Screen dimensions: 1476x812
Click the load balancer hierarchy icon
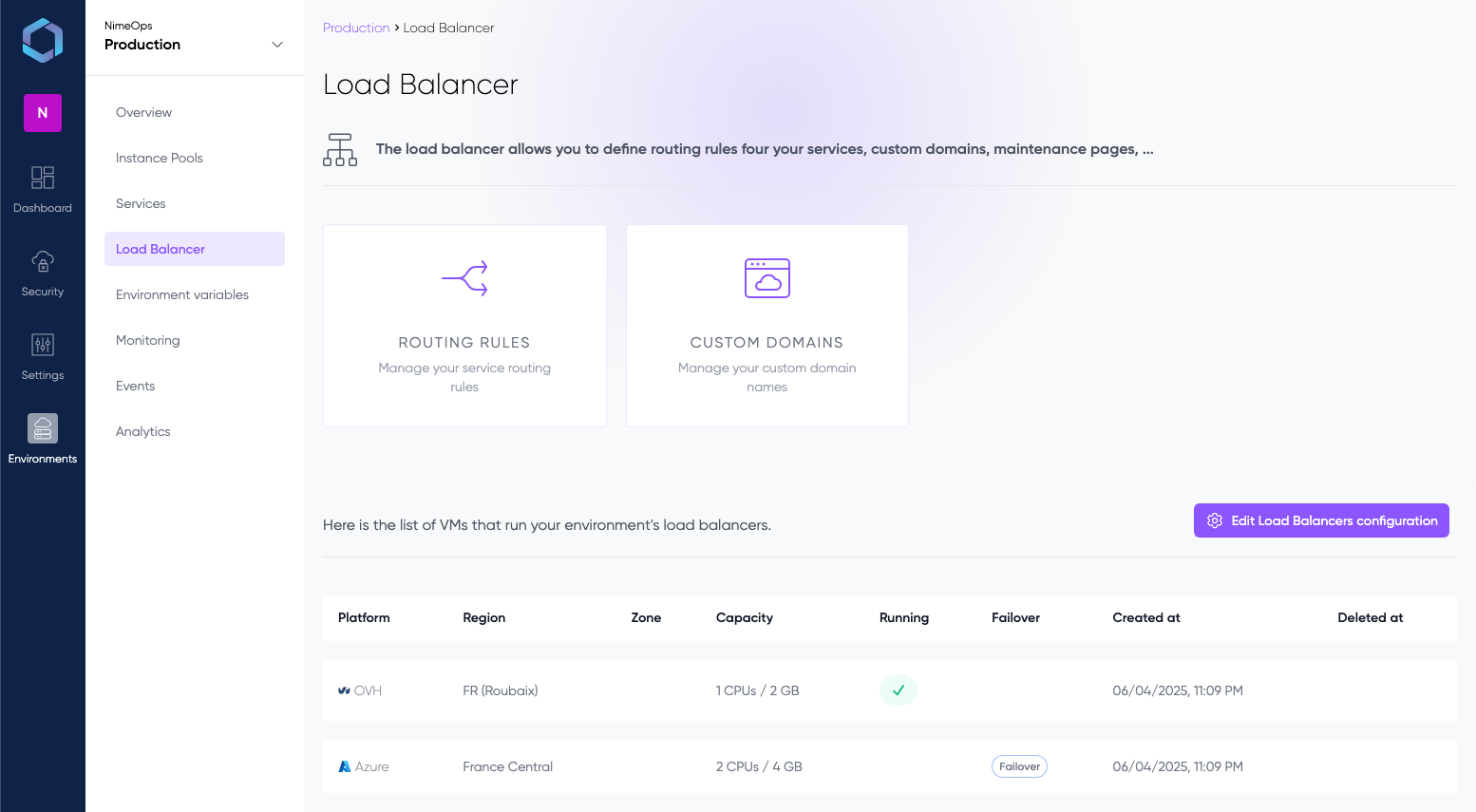pos(340,150)
